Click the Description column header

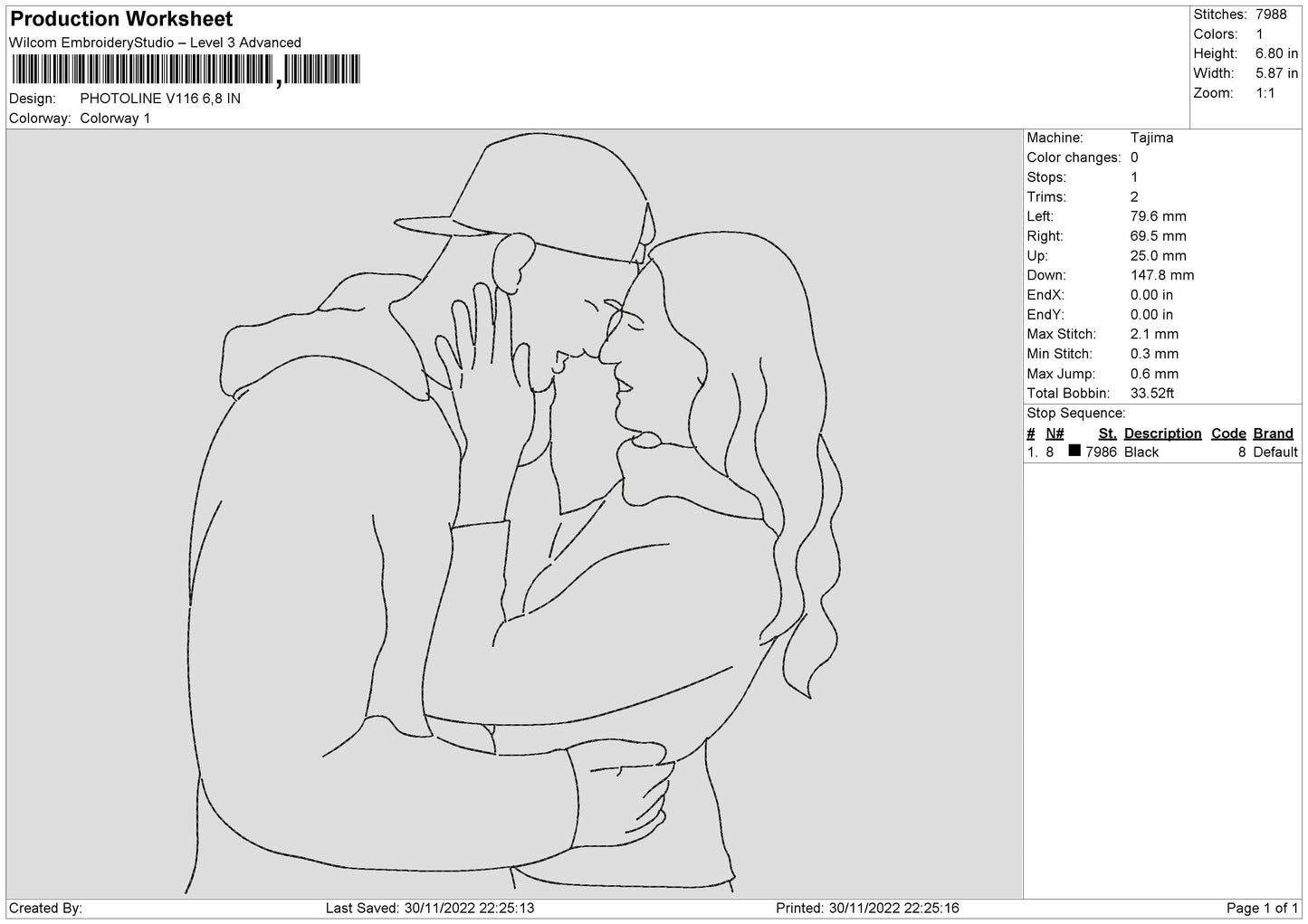click(x=1162, y=434)
